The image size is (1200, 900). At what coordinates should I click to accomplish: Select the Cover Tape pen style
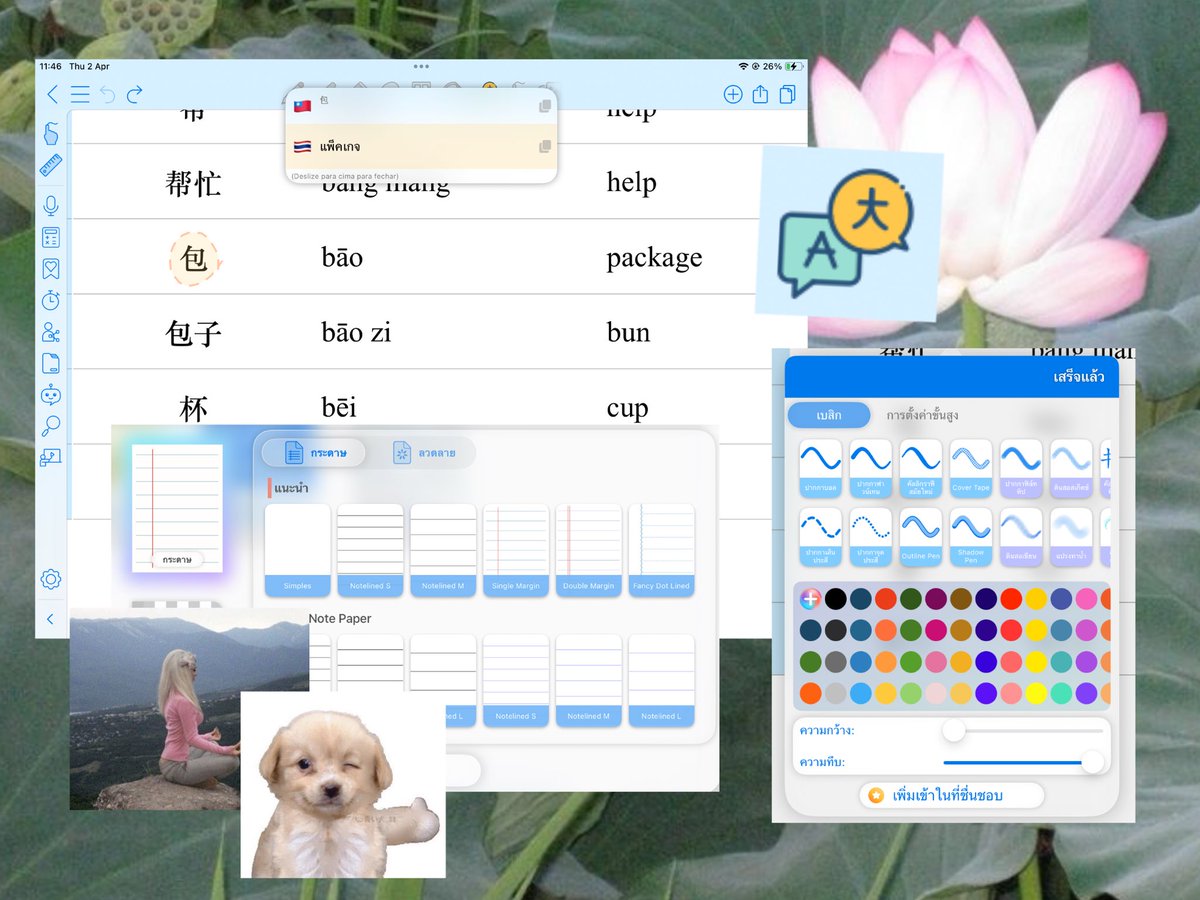tap(971, 468)
